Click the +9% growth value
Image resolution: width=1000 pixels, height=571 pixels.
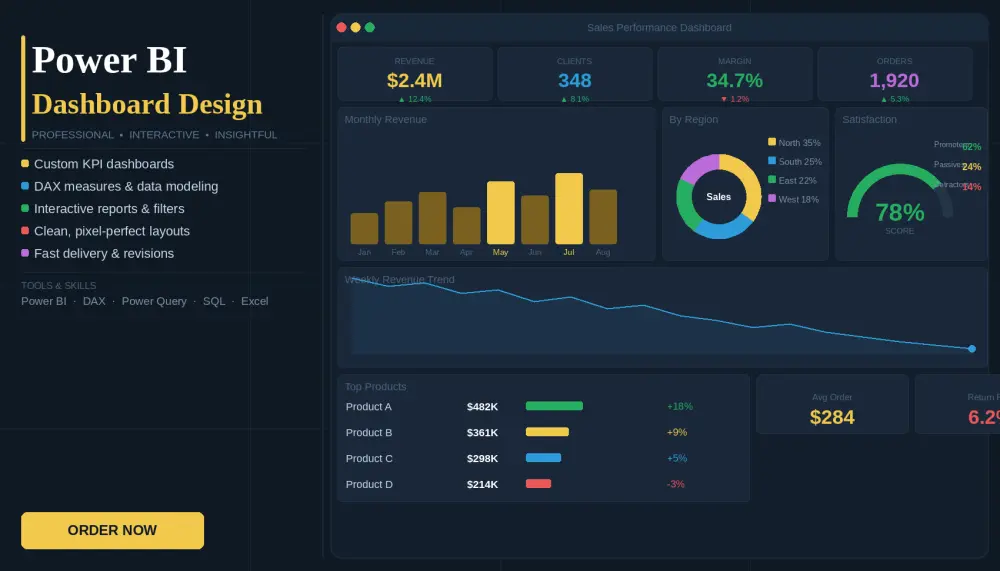click(677, 433)
